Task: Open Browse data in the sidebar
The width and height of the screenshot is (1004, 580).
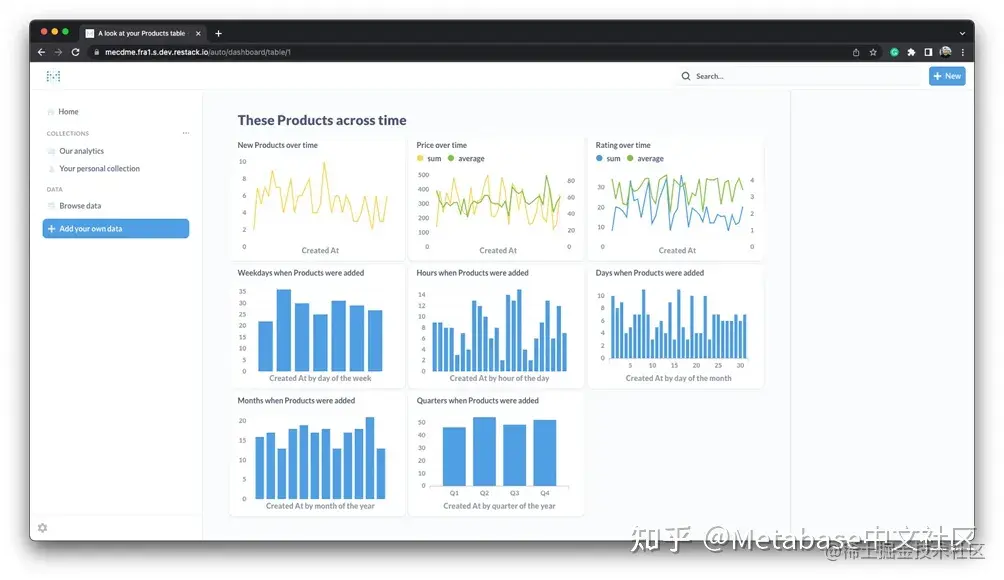Action: point(80,205)
